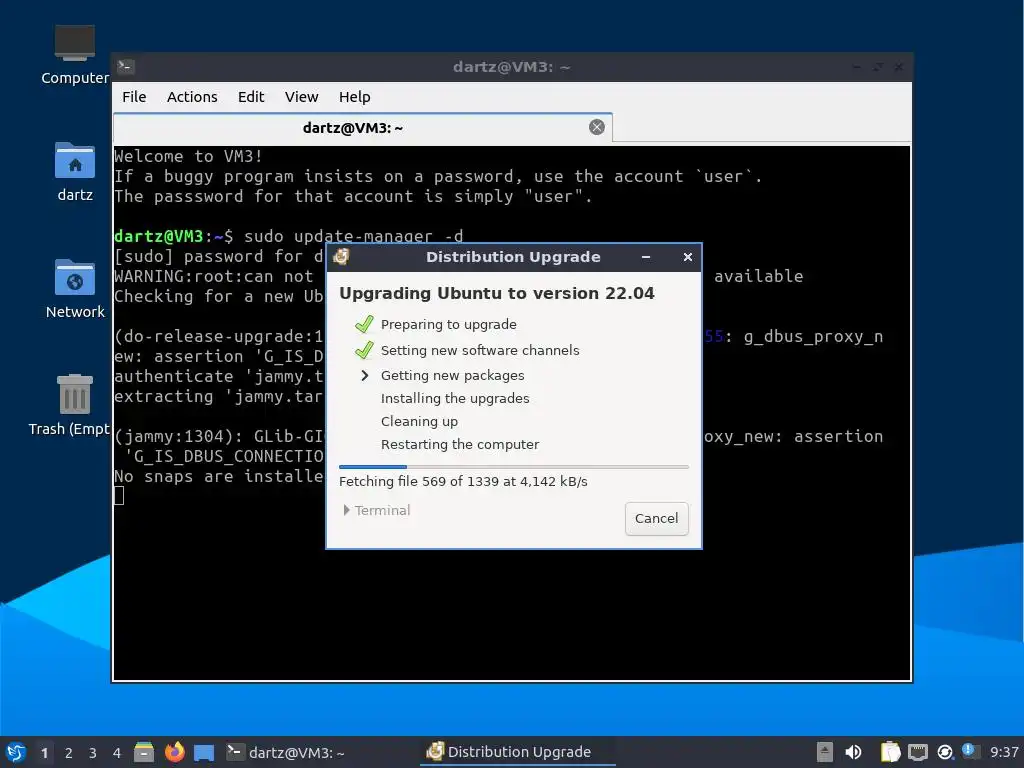Switch to the dartz@VM3 terminal taskbar entry

pyautogui.click(x=285, y=752)
